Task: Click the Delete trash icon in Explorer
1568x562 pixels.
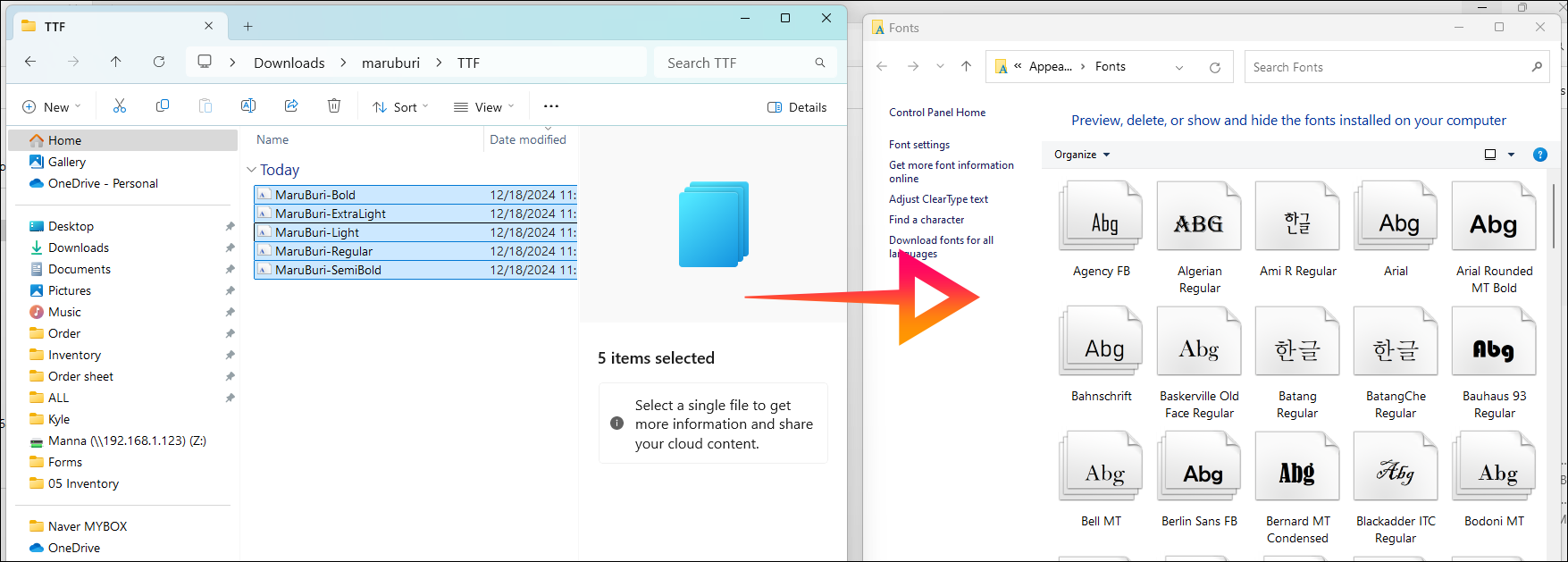Action: coord(334,106)
